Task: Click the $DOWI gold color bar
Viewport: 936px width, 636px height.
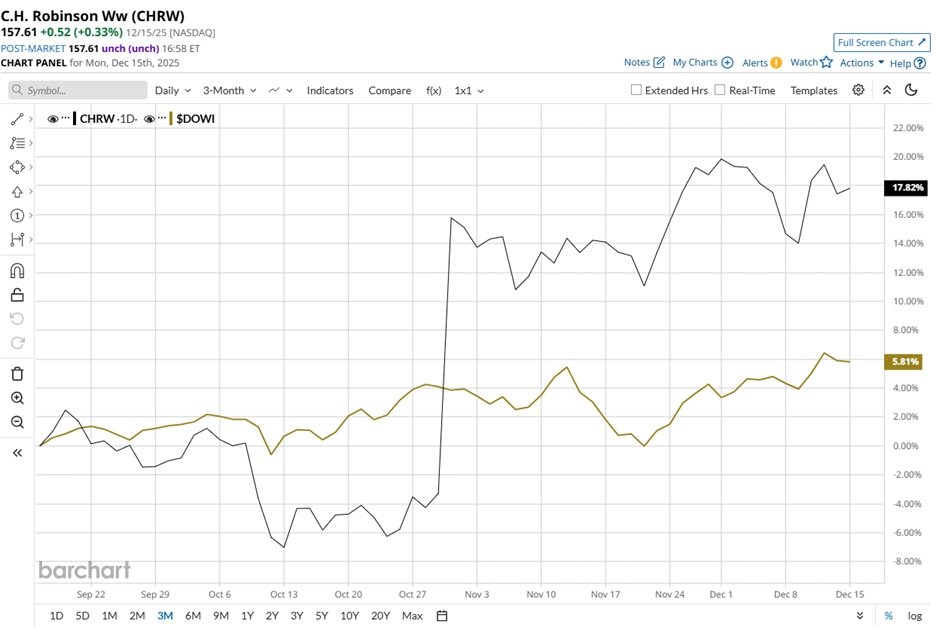Action: coord(171,118)
